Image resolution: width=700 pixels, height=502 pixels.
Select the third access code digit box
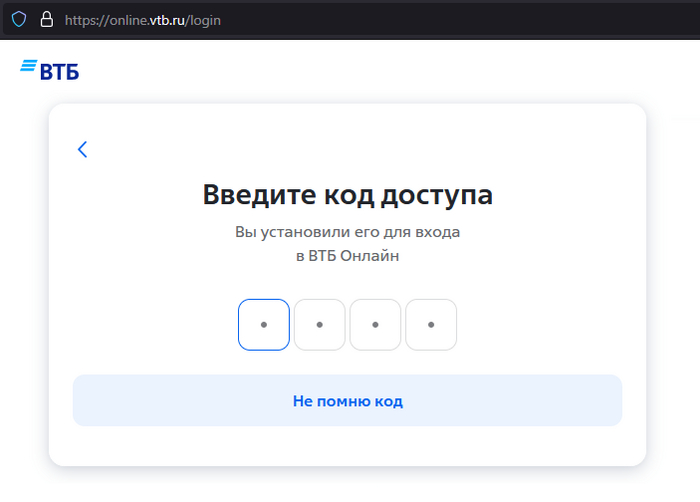point(375,325)
